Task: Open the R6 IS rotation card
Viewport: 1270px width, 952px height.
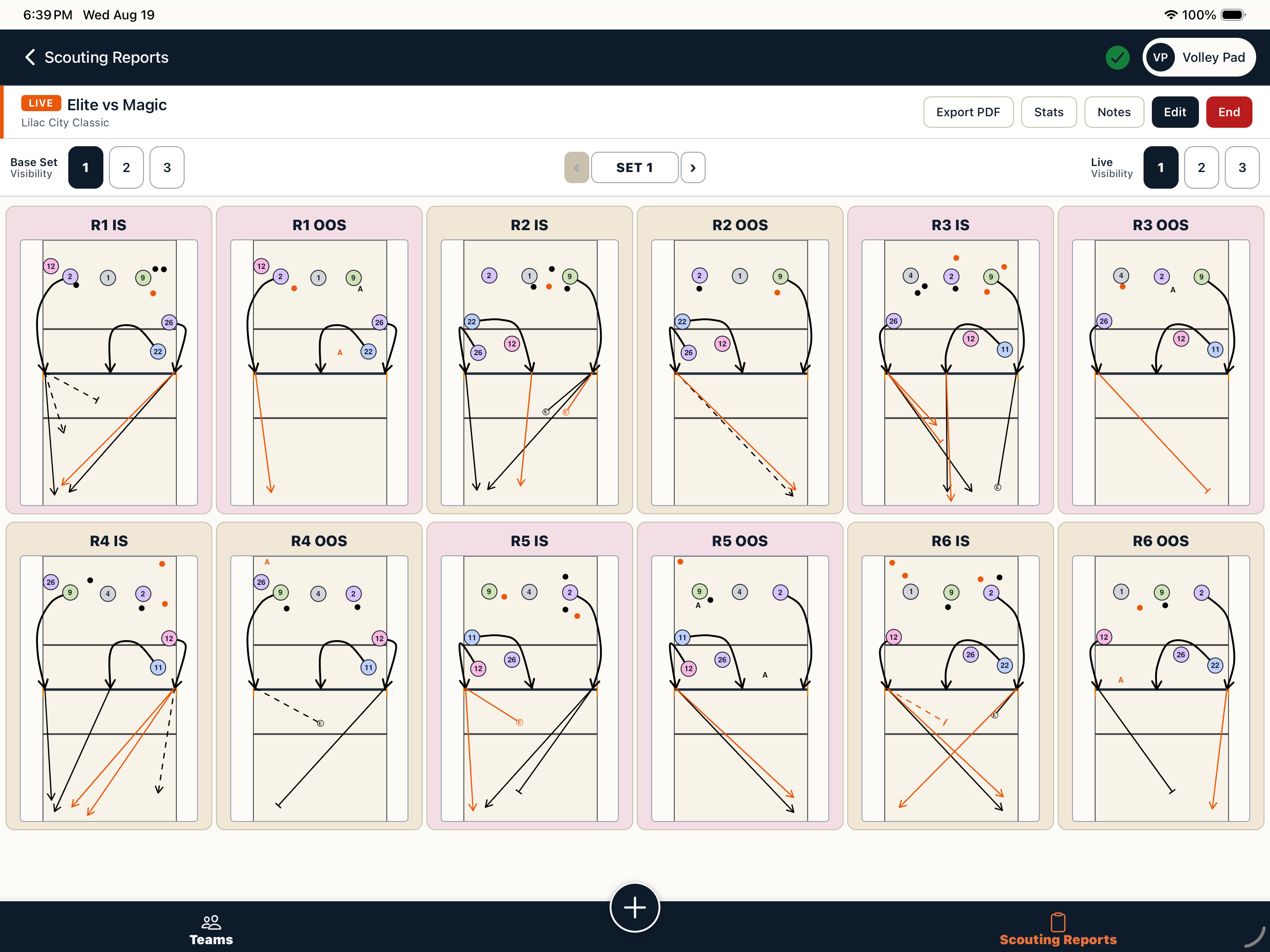Action: click(x=950, y=676)
